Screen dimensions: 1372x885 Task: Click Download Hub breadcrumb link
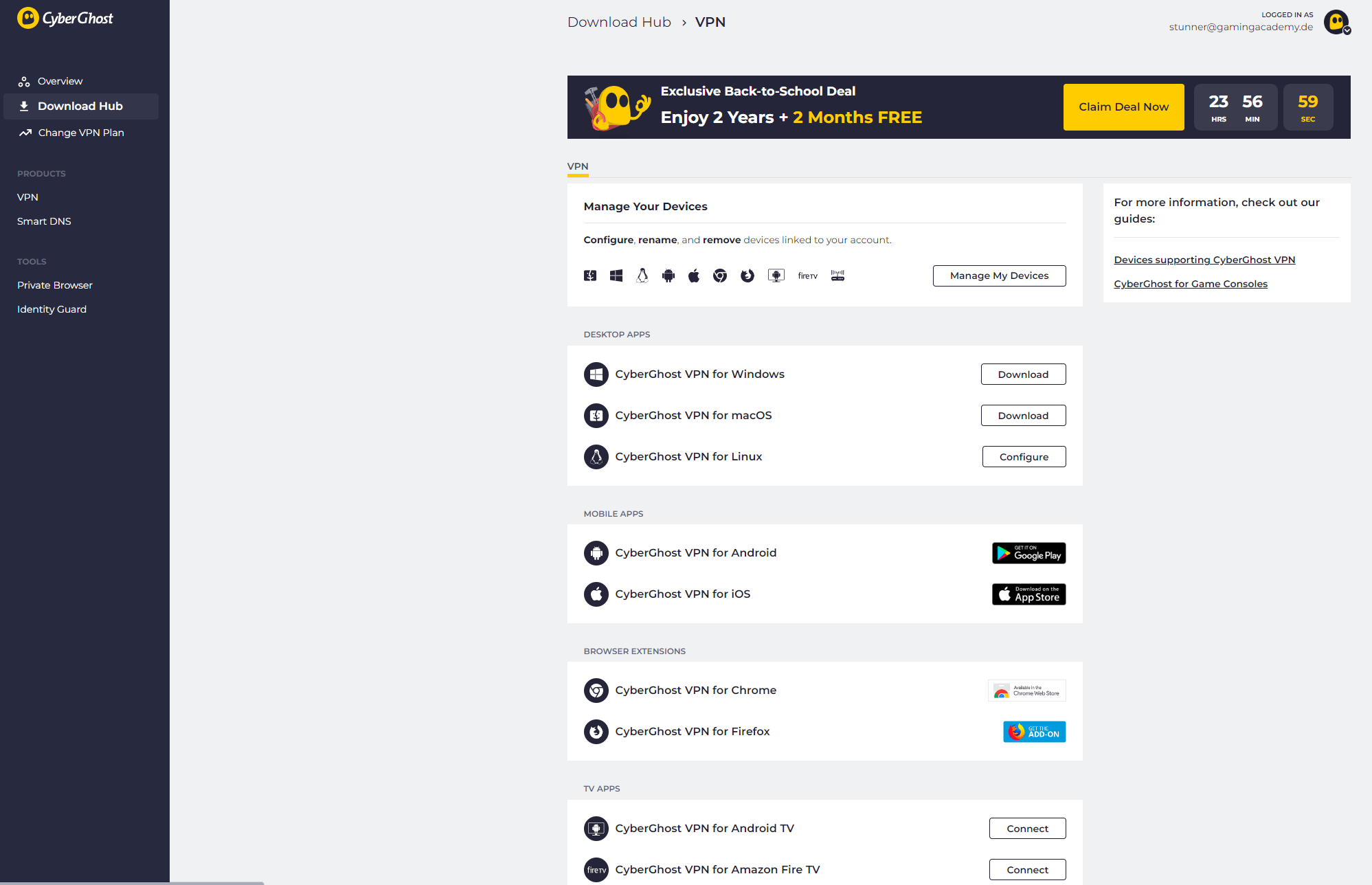[619, 22]
